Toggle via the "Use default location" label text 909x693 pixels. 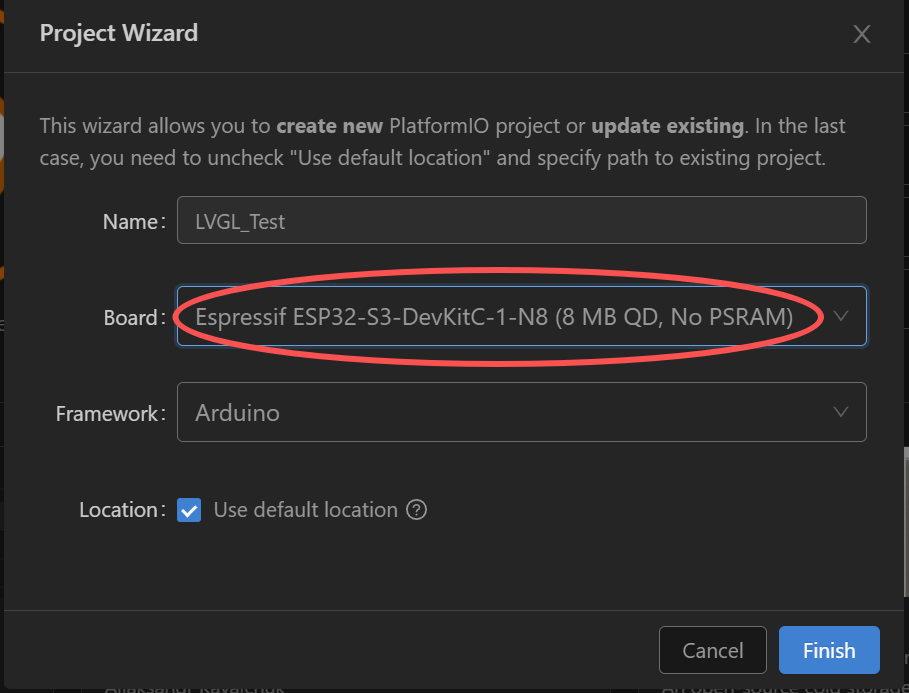(x=306, y=510)
